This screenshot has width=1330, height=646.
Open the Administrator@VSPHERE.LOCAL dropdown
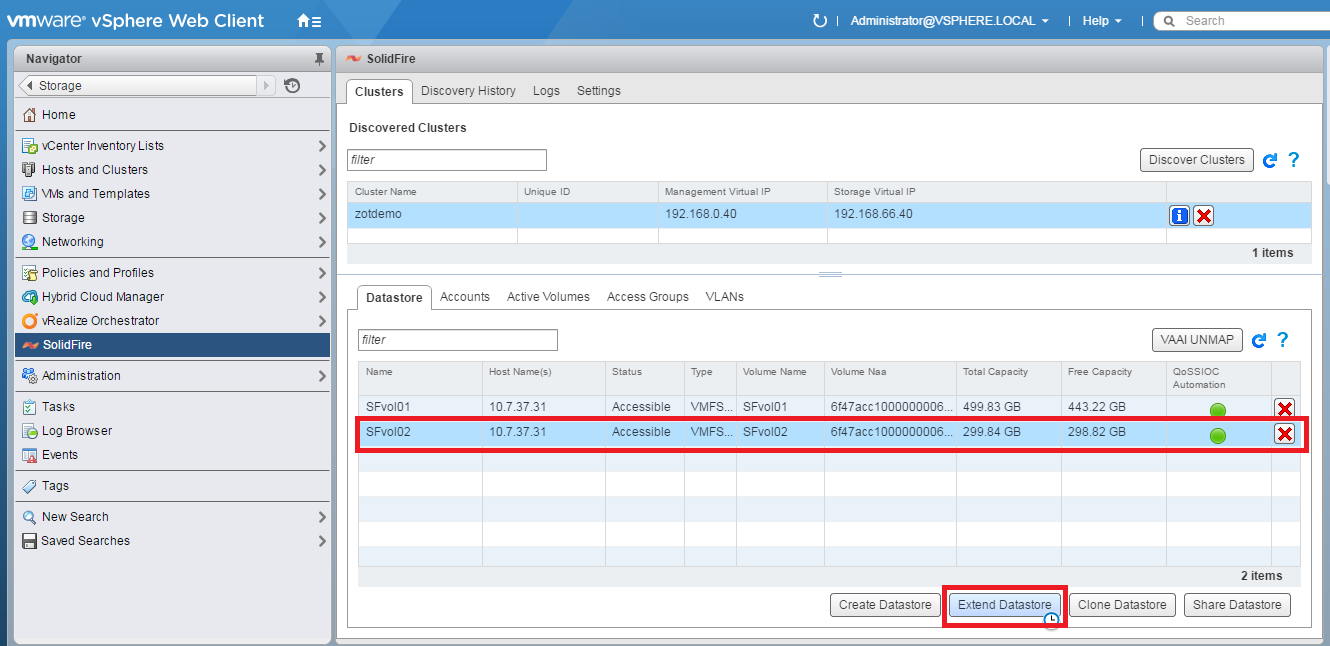(x=950, y=20)
